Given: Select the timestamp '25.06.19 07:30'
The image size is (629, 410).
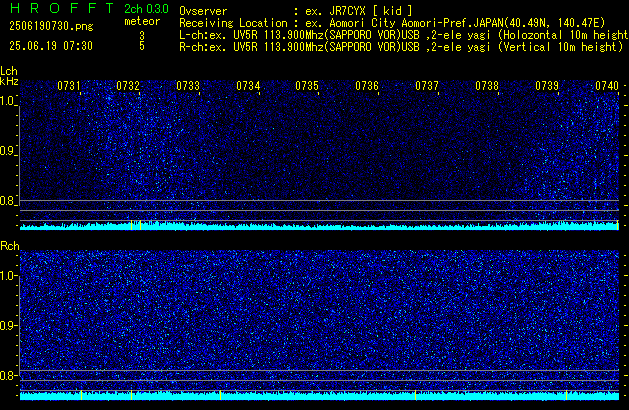Looking at the screenshot, I should coord(51,46).
